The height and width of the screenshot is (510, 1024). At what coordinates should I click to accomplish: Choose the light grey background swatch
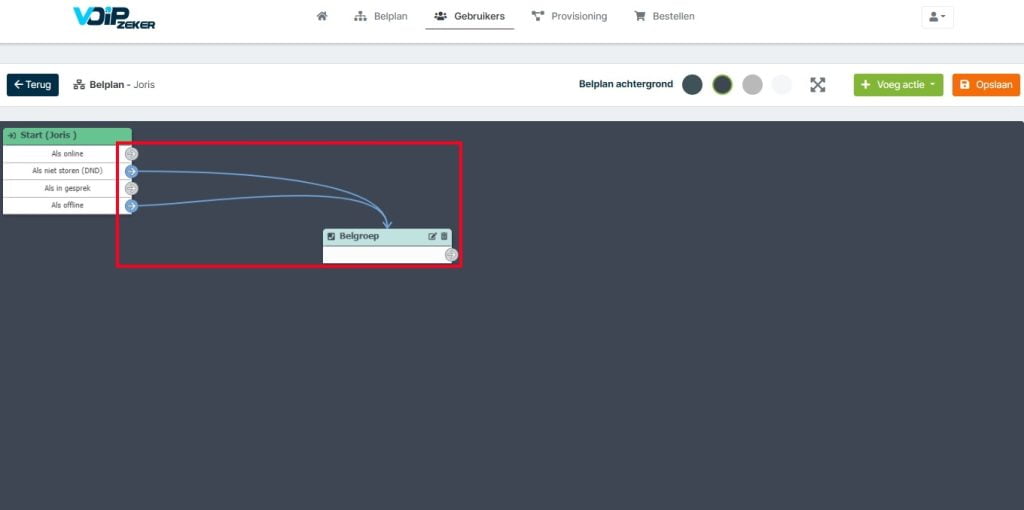[x=752, y=85]
